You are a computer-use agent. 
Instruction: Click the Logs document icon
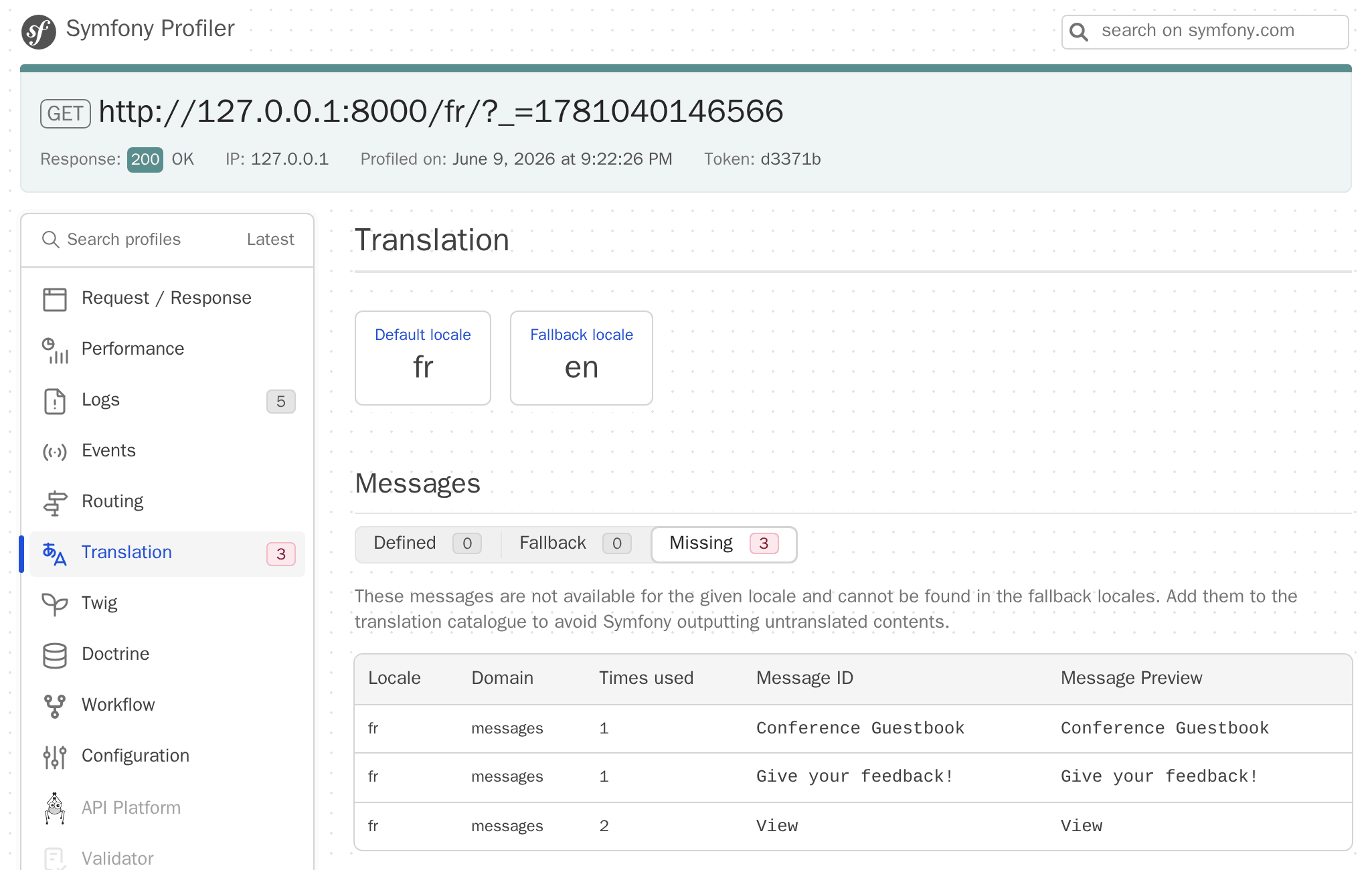pyautogui.click(x=55, y=401)
